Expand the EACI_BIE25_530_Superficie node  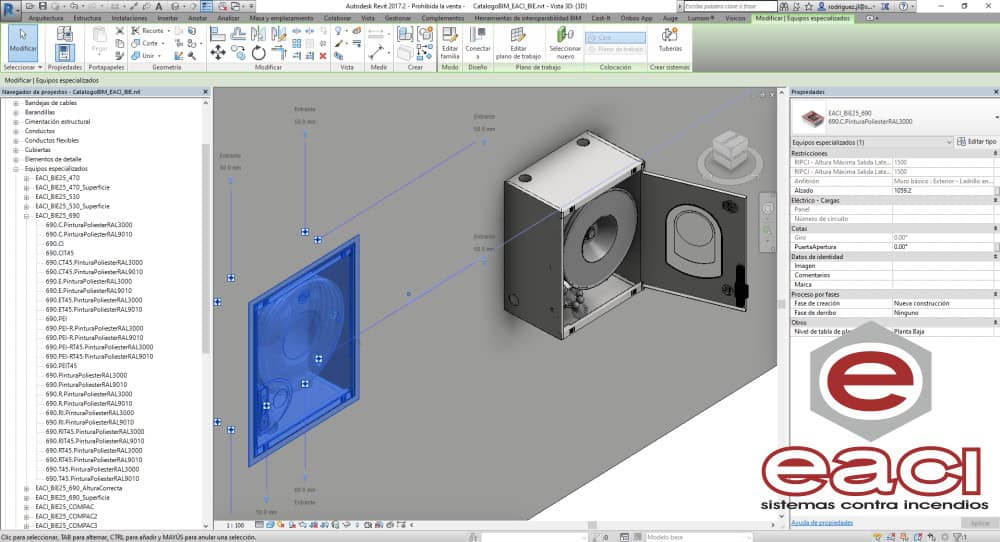[26, 207]
